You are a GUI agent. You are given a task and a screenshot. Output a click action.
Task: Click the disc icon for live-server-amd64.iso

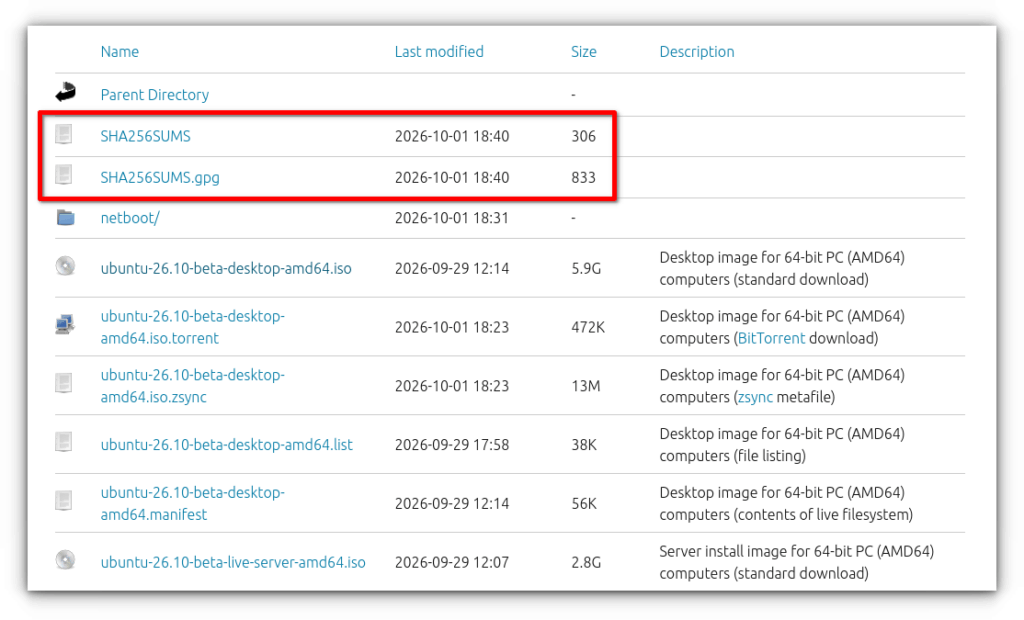tap(65, 560)
